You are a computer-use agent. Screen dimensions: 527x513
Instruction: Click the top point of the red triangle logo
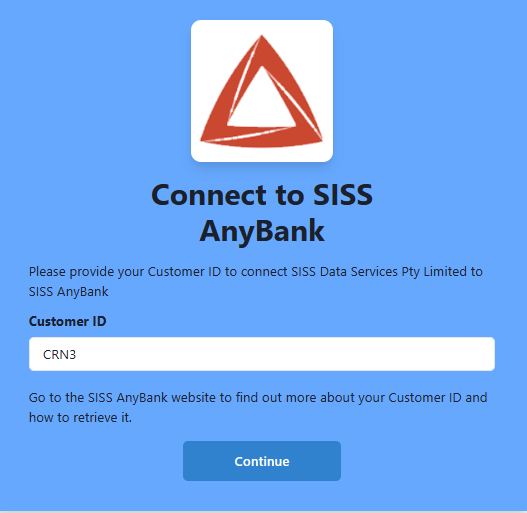(x=262, y=38)
